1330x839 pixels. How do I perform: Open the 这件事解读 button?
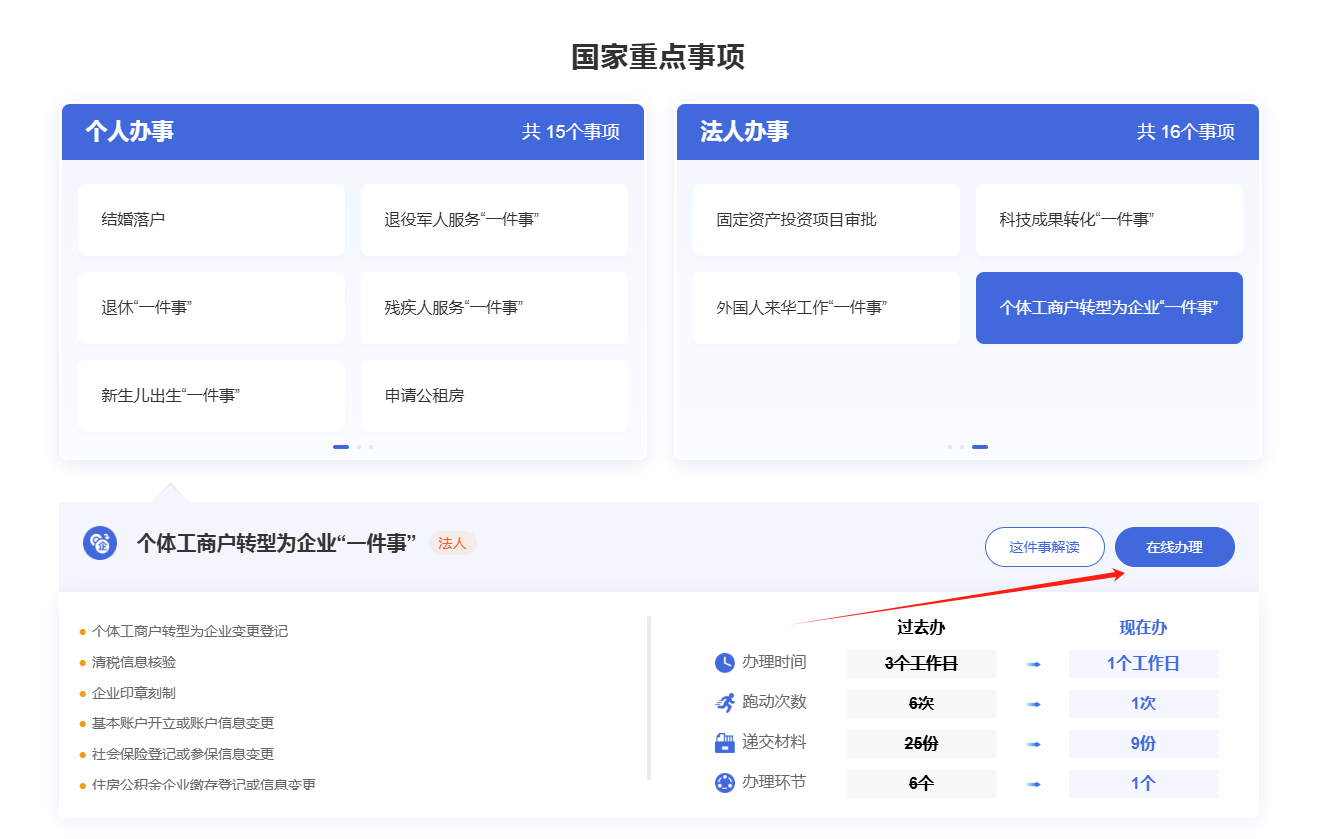[x=1044, y=547]
